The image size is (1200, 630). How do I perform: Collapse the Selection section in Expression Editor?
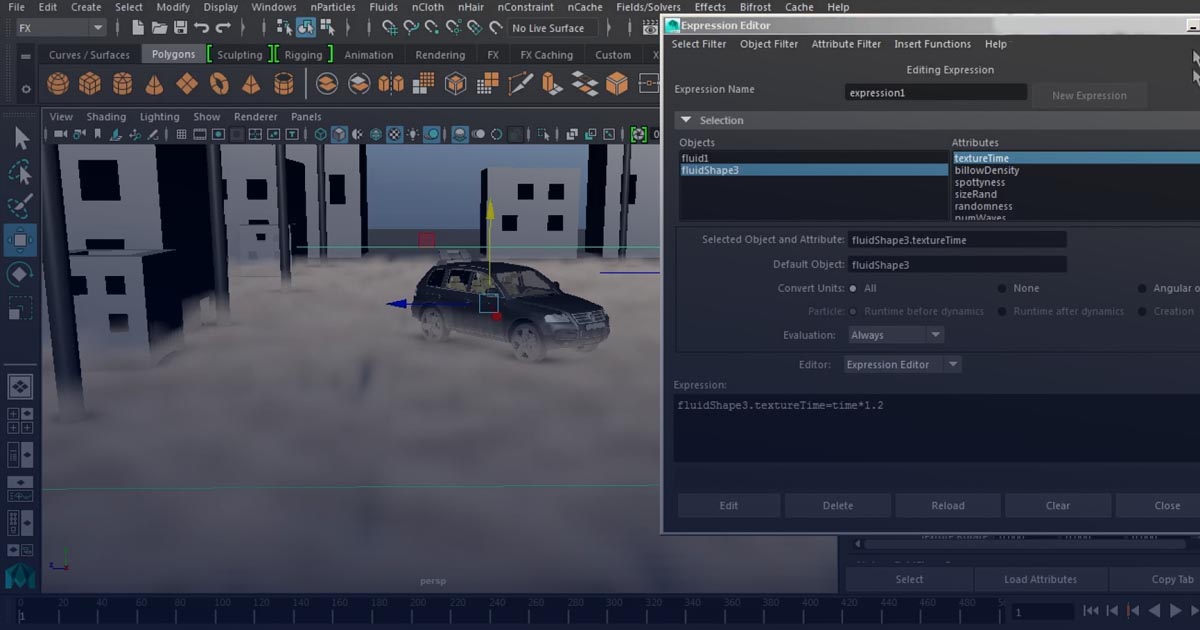coord(686,120)
